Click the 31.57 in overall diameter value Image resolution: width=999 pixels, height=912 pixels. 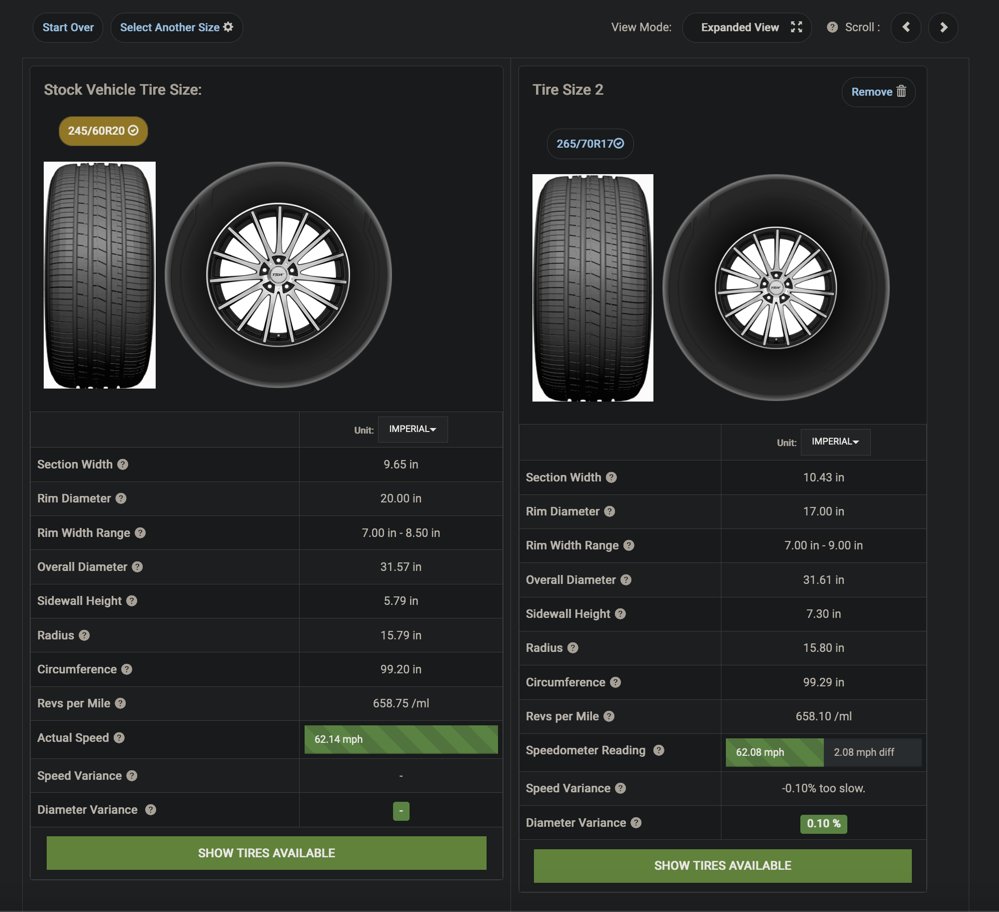pyautogui.click(x=401, y=567)
